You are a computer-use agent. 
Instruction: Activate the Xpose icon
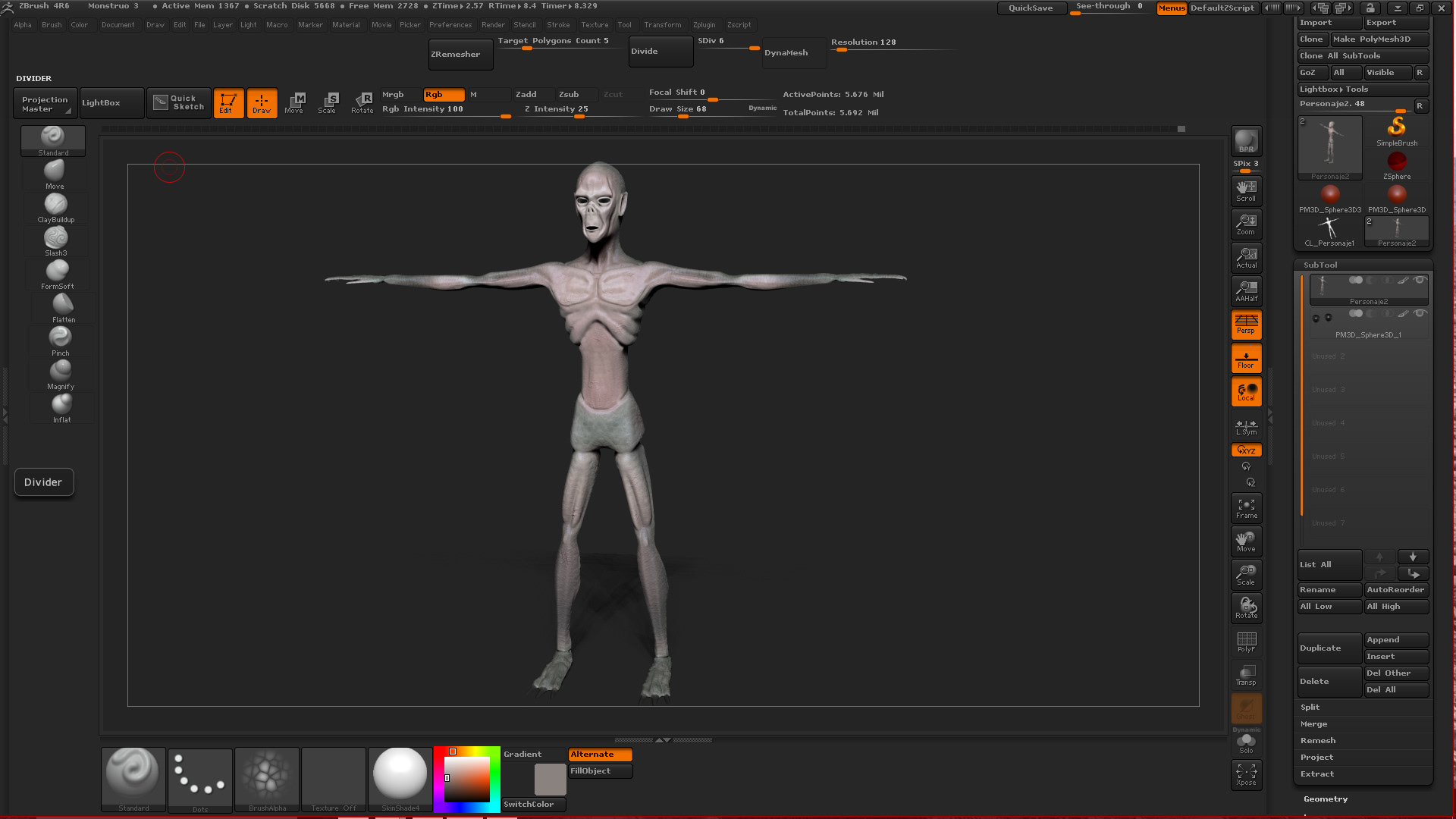[x=1246, y=775]
